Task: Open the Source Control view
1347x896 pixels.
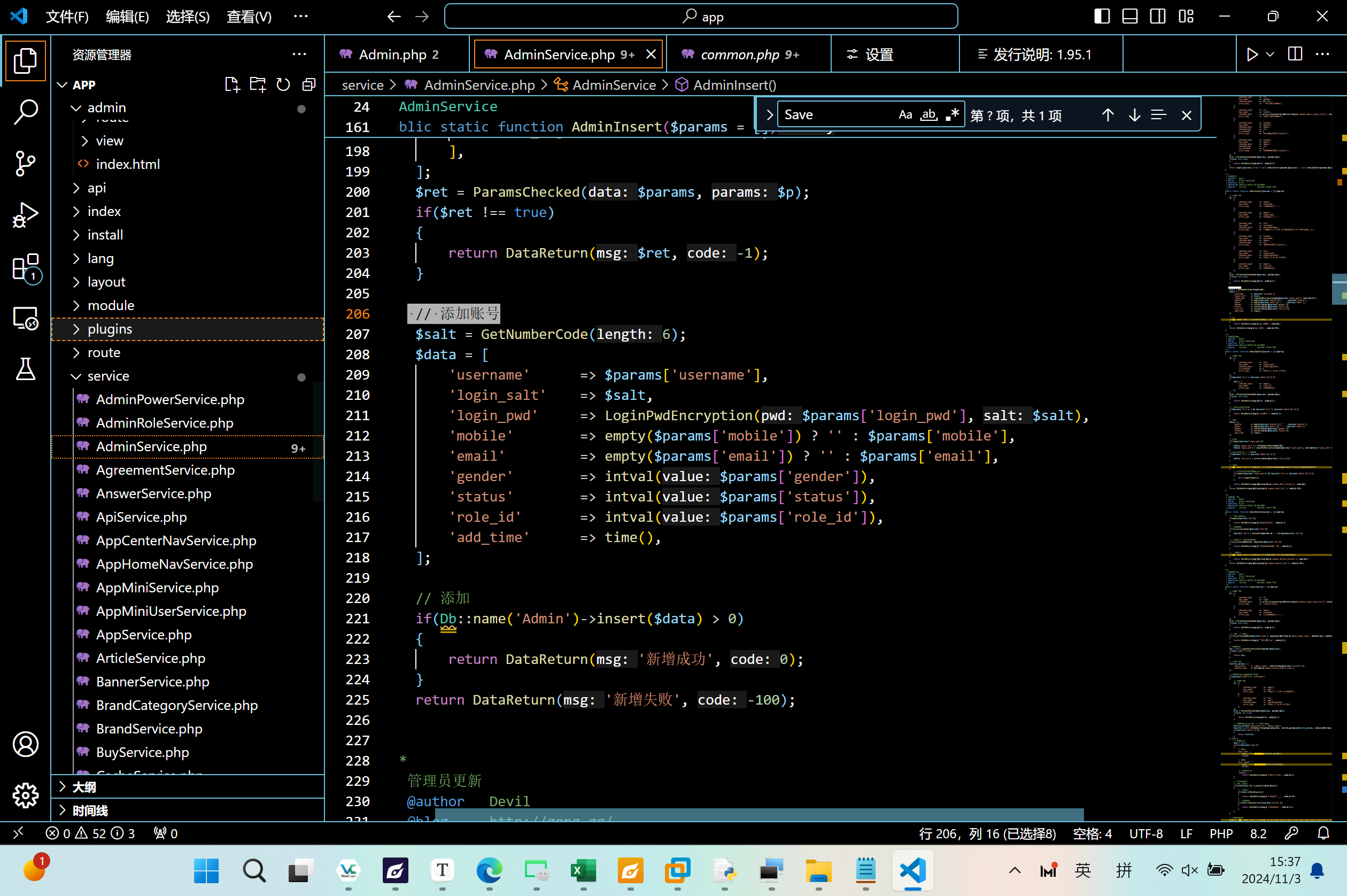Action: coord(25,164)
